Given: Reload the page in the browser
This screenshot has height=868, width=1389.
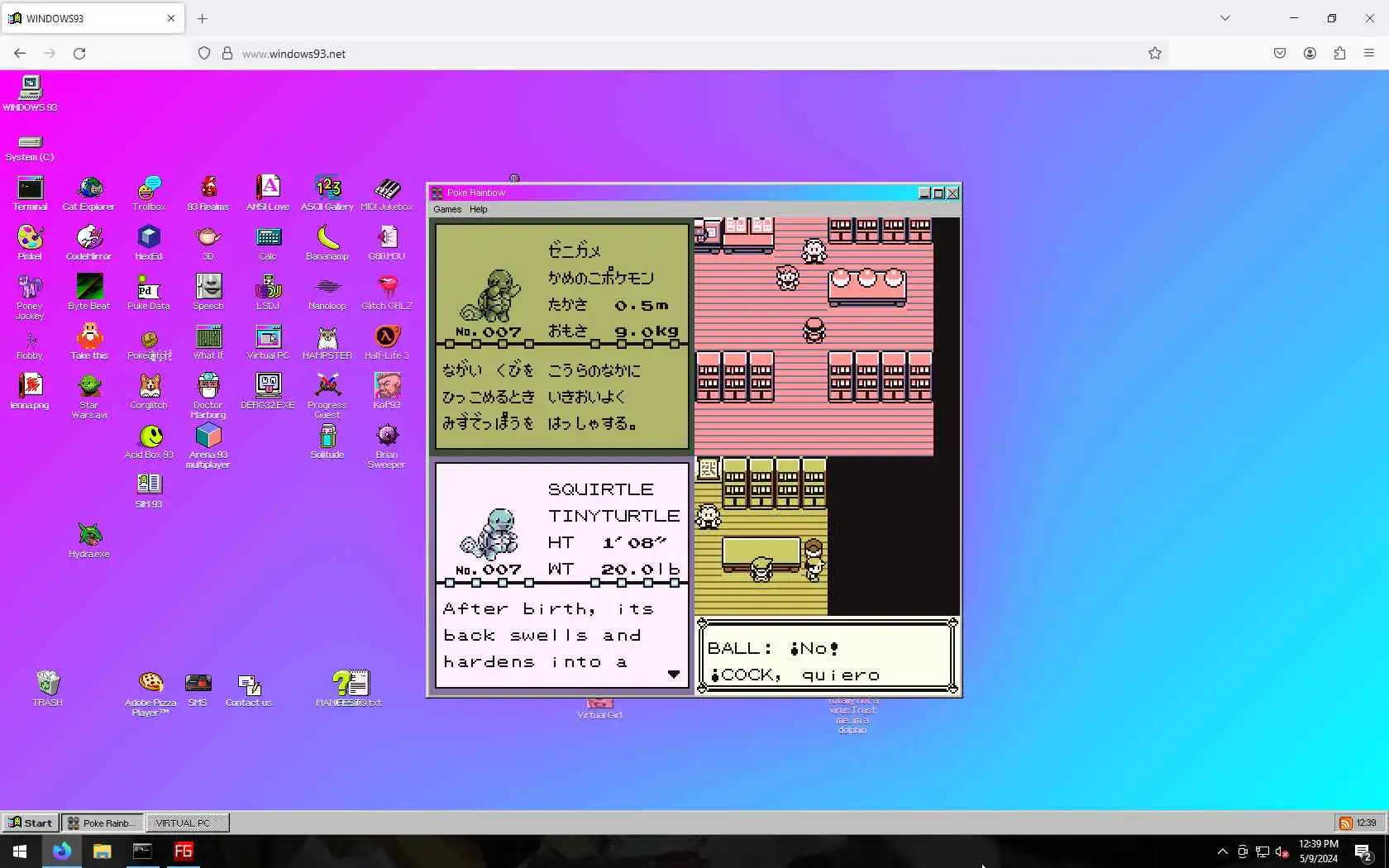Looking at the screenshot, I should pyautogui.click(x=79, y=54).
